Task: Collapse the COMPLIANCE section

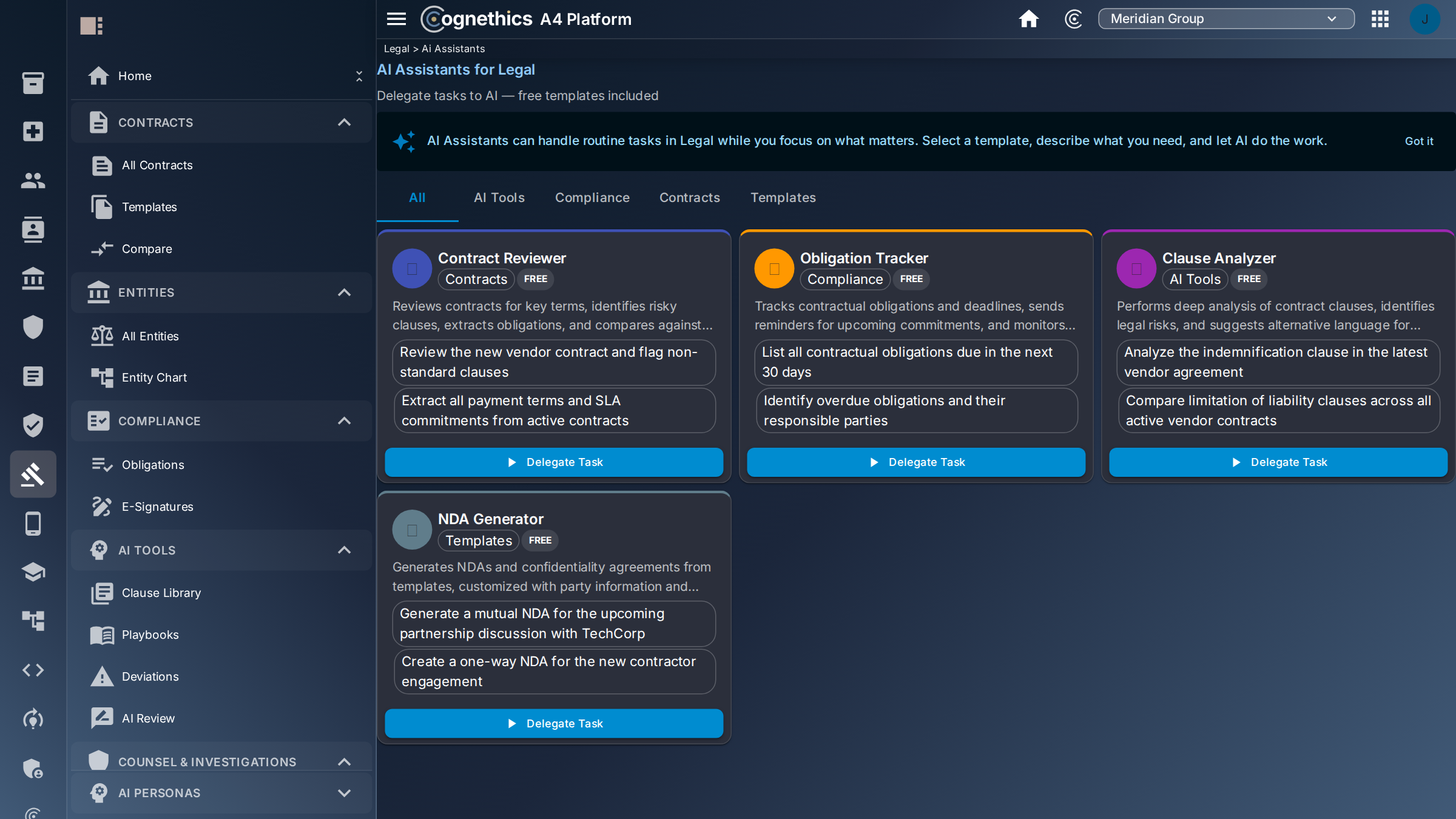Action: pos(344,420)
